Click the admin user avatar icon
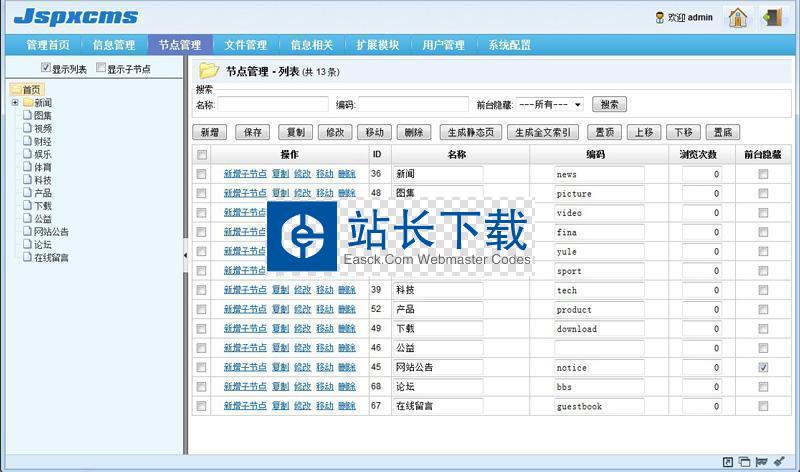 click(x=659, y=18)
